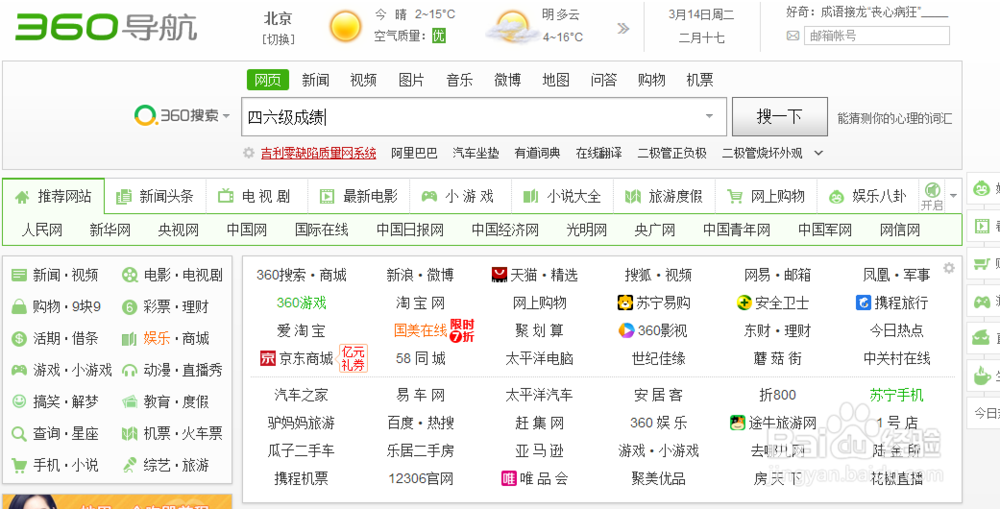Click the gear icon beside hot search words
The image size is (1000, 509).
tap(249, 153)
